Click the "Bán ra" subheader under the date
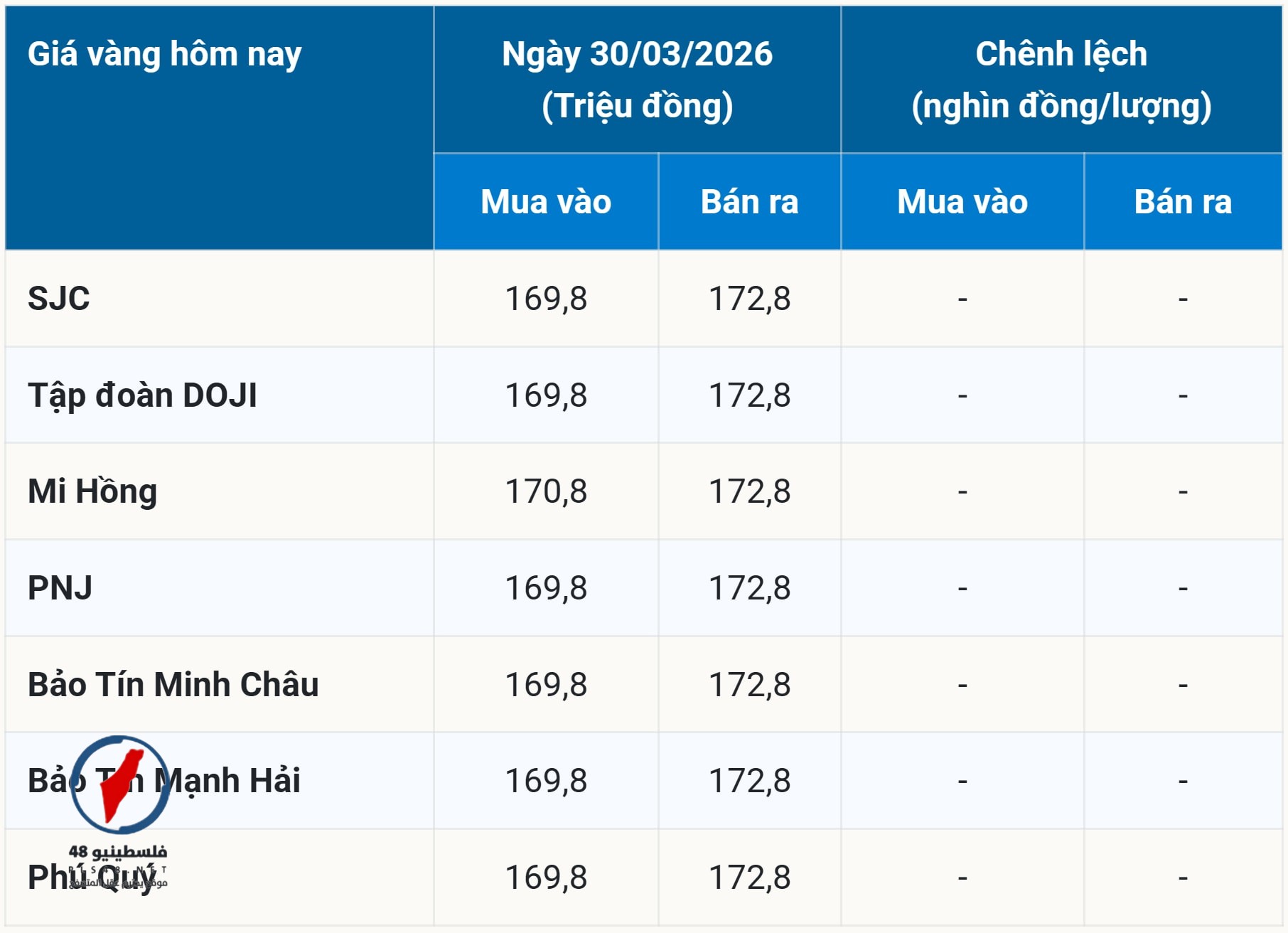The width and height of the screenshot is (1288, 933). [x=749, y=202]
